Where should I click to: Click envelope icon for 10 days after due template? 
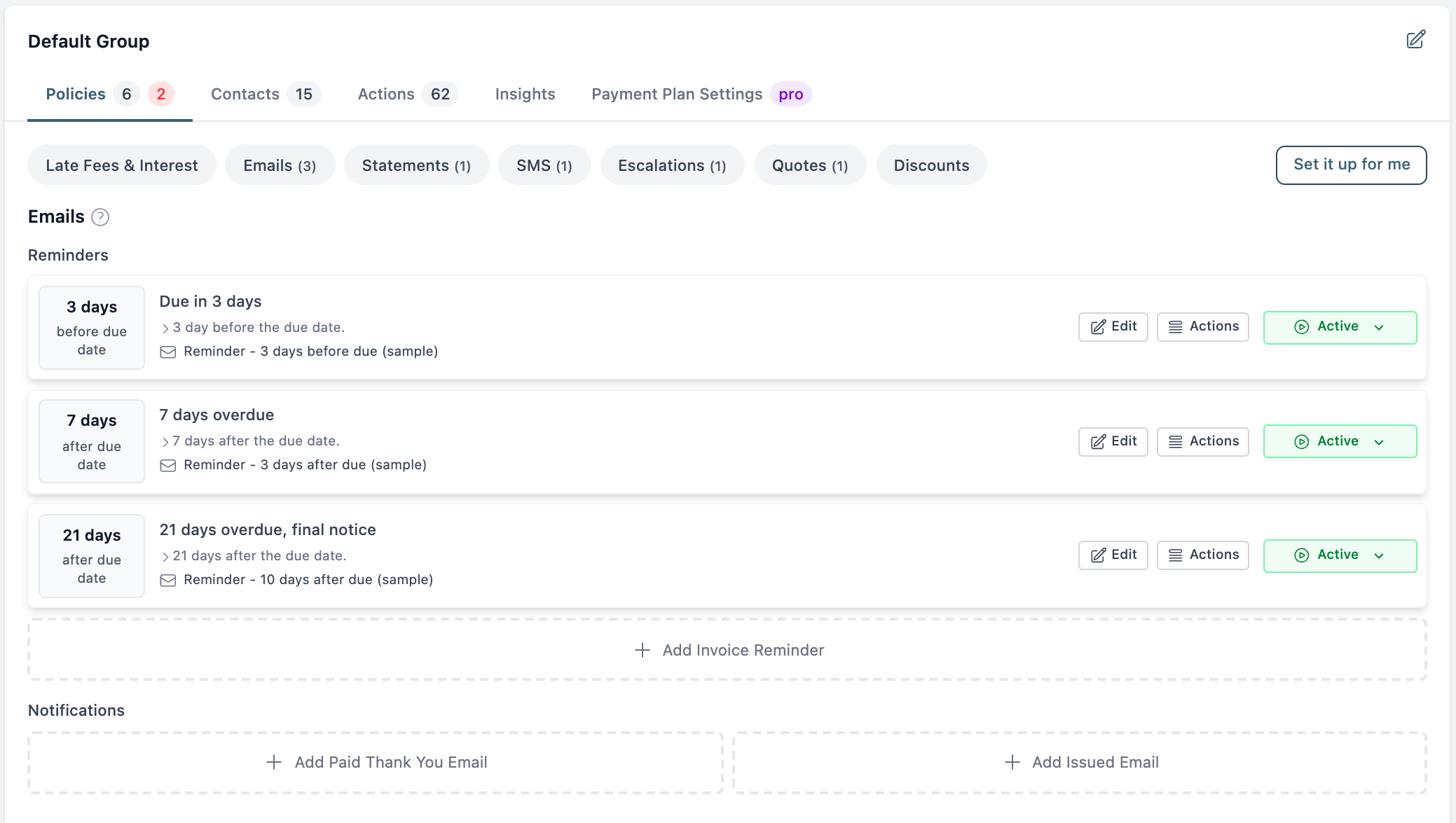pyautogui.click(x=168, y=580)
